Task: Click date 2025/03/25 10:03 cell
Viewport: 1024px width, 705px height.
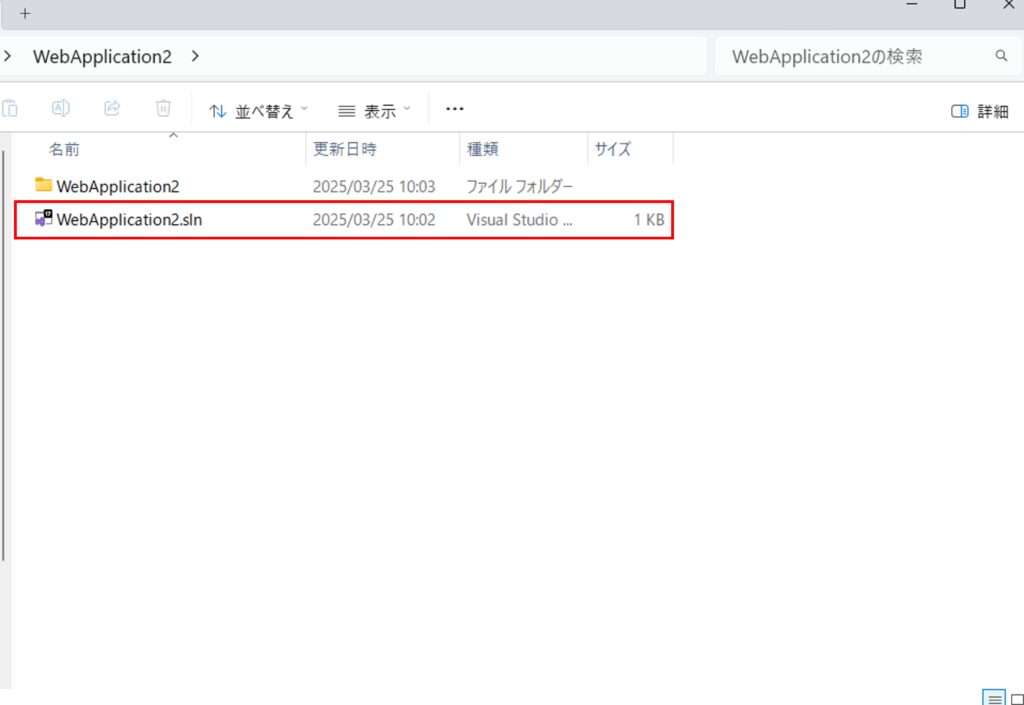Action: coord(374,187)
